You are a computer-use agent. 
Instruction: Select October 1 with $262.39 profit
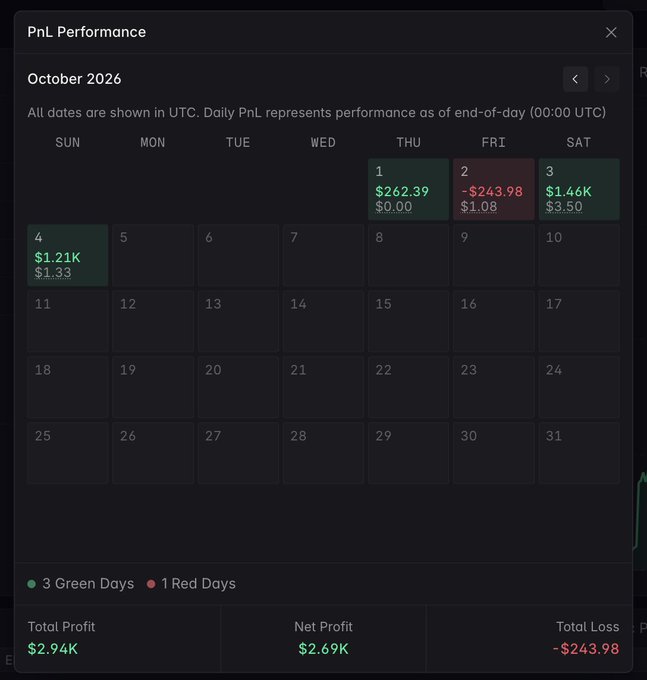[408, 189]
